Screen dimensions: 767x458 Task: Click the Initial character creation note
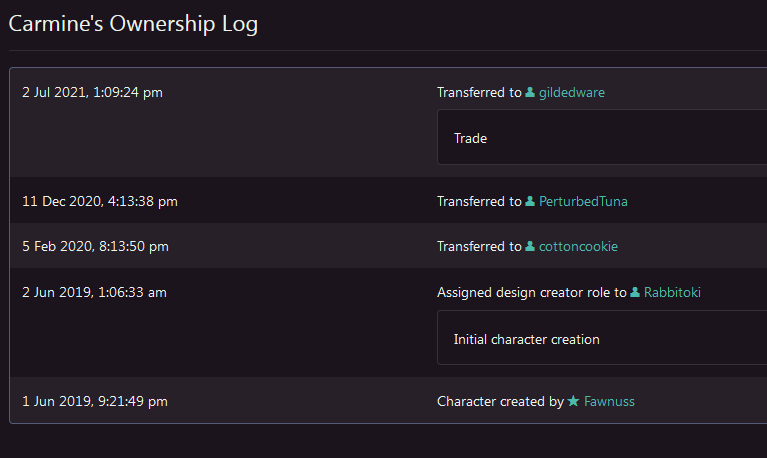[x=600, y=339]
